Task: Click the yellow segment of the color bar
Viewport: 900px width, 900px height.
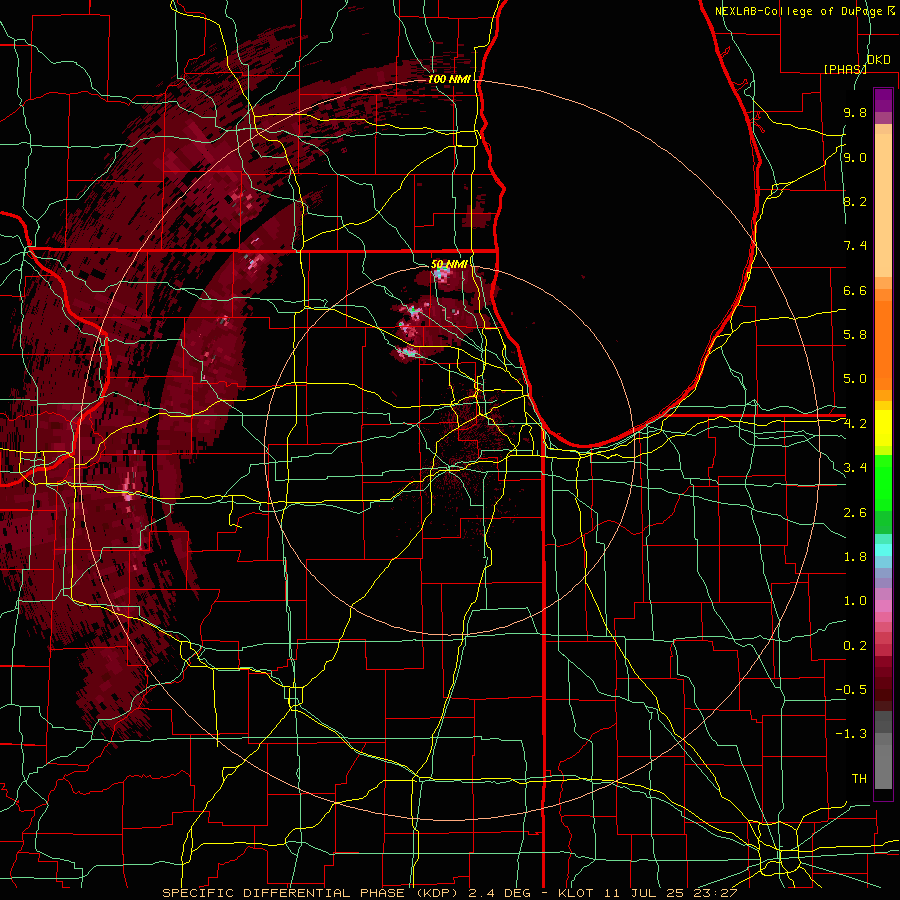Action: (883, 428)
